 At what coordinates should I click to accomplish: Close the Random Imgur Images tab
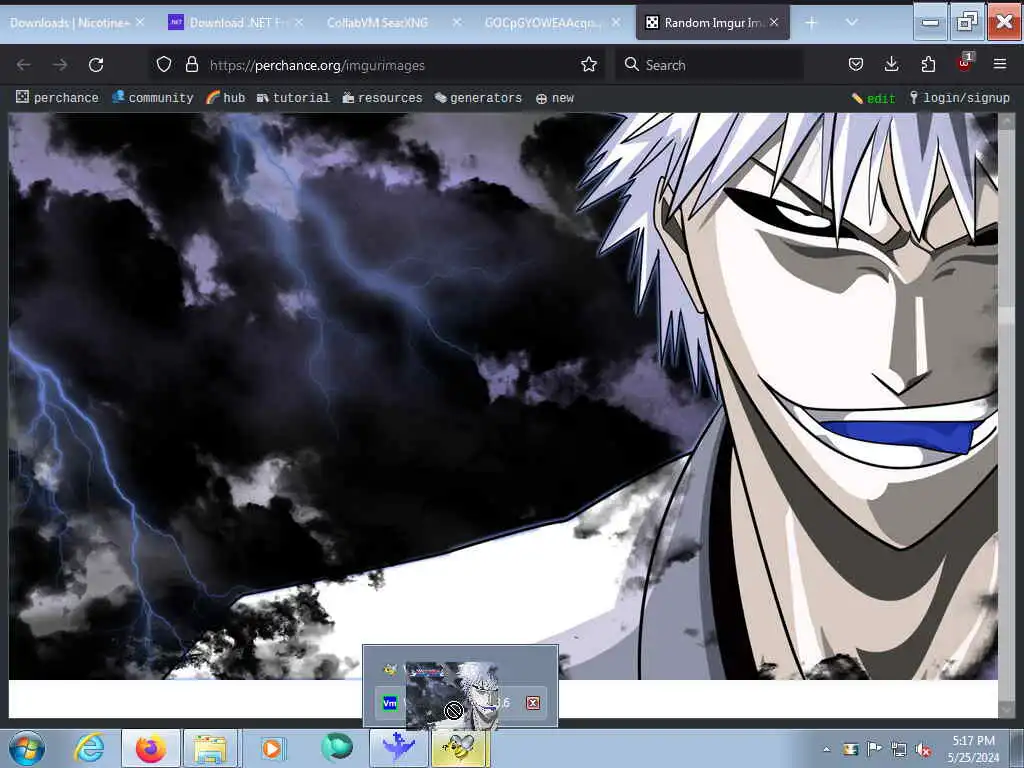[x=774, y=22]
